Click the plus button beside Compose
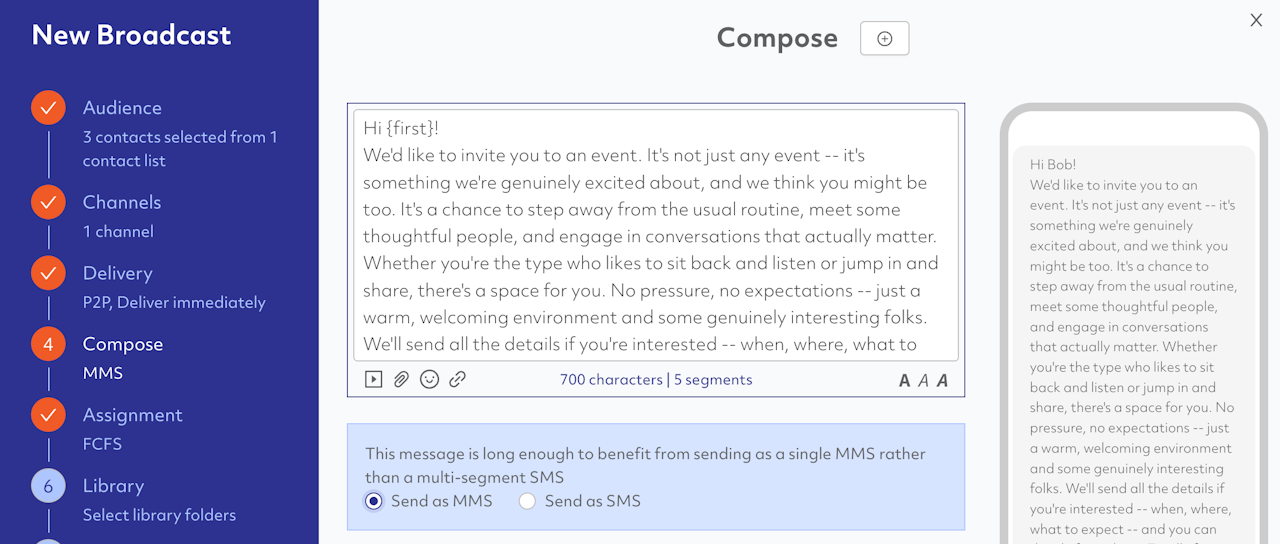Screen dimensions: 1280x544 tap(884, 39)
